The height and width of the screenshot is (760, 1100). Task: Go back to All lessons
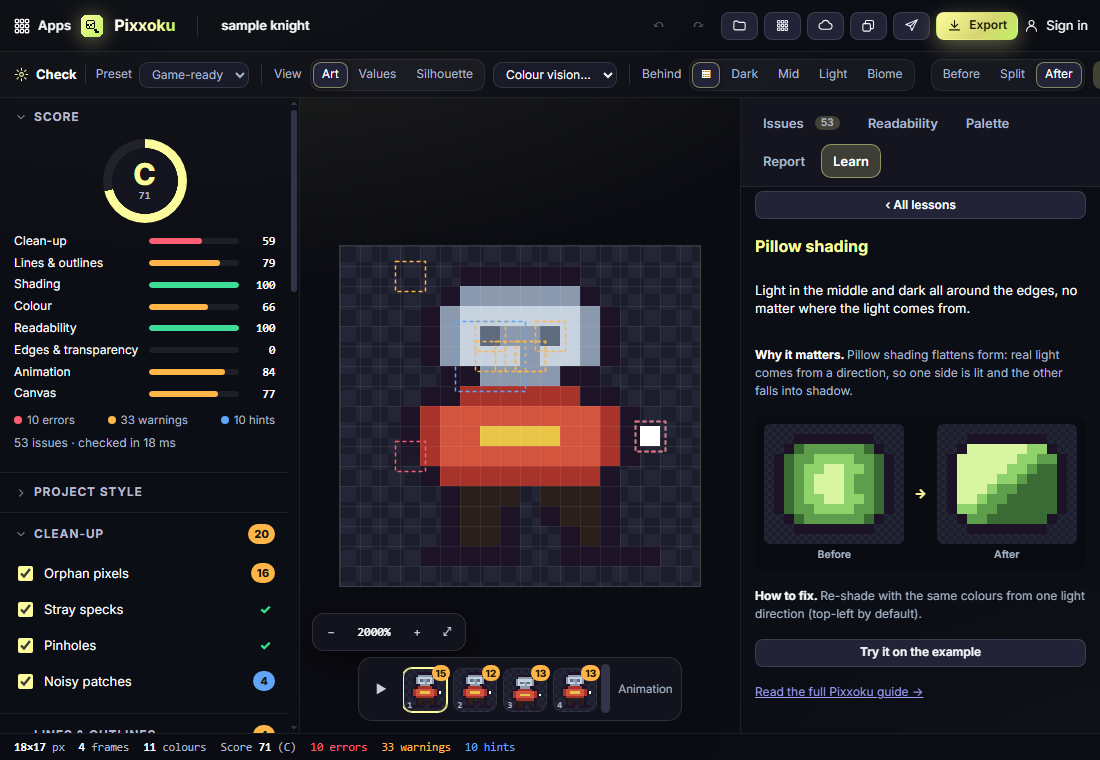(x=920, y=205)
